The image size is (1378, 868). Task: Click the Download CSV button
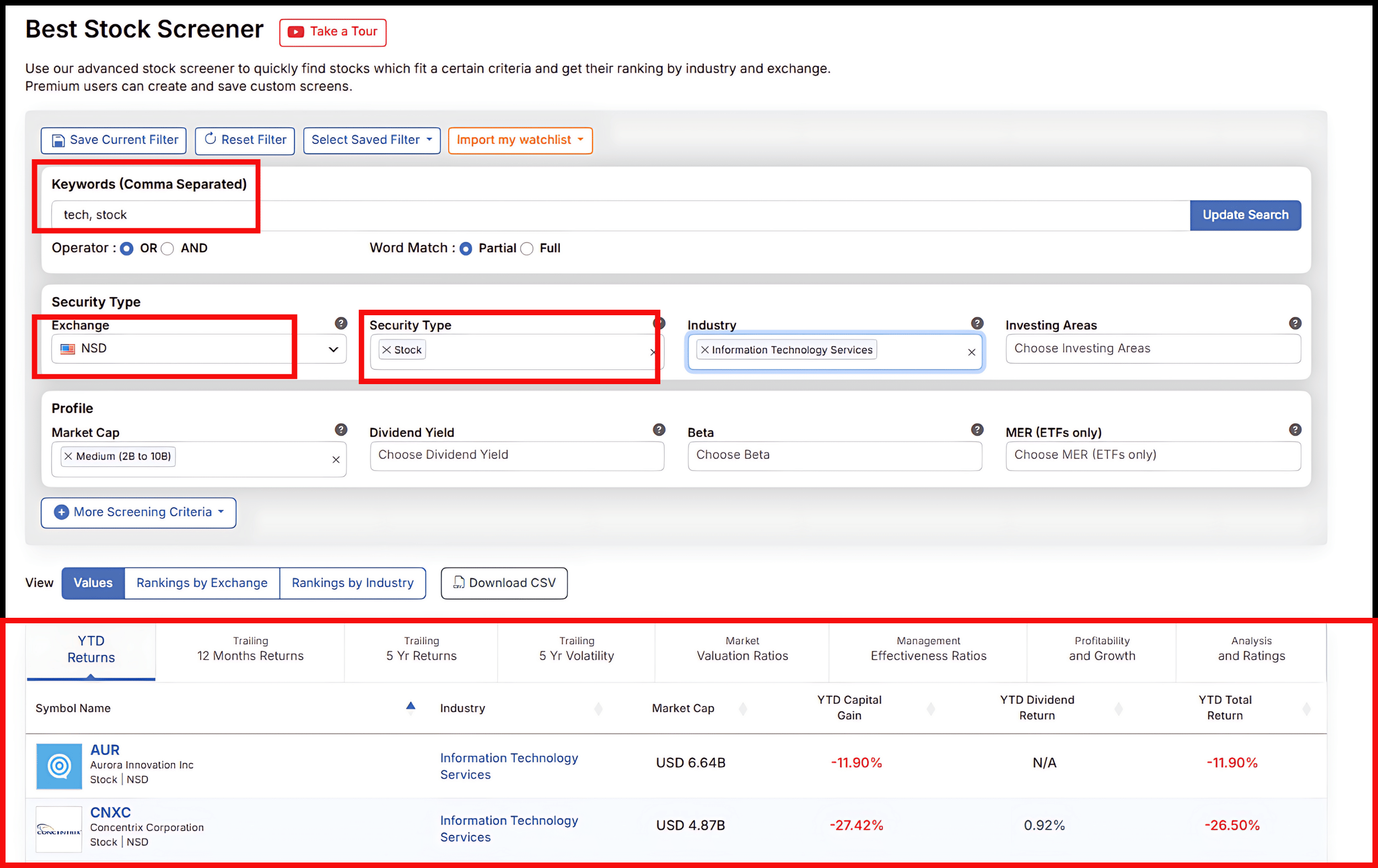click(504, 583)
